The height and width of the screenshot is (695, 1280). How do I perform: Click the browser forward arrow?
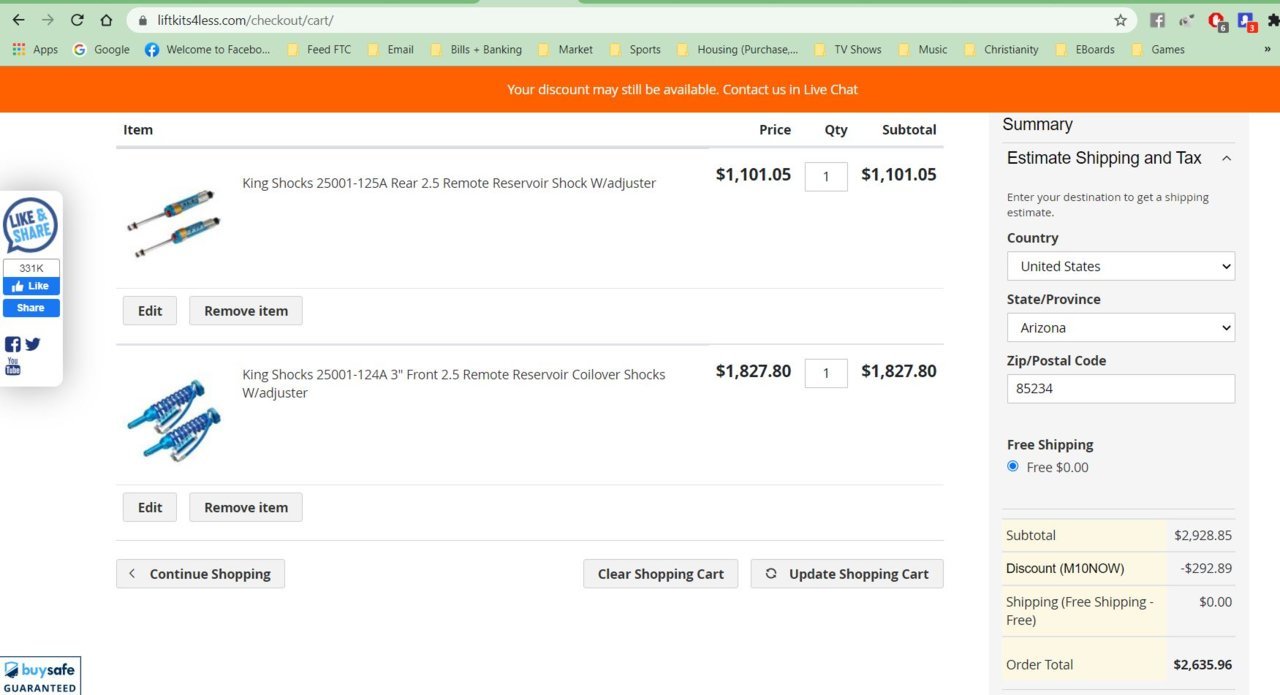pos(47,20)
